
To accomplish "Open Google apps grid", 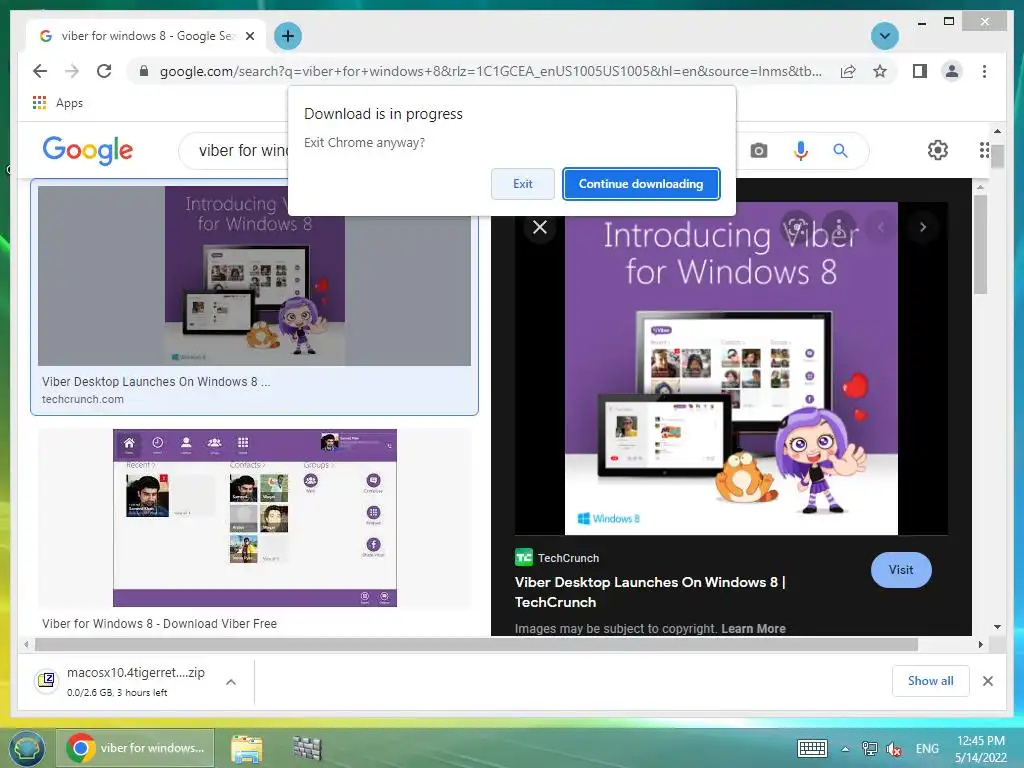I will (984, 150).
